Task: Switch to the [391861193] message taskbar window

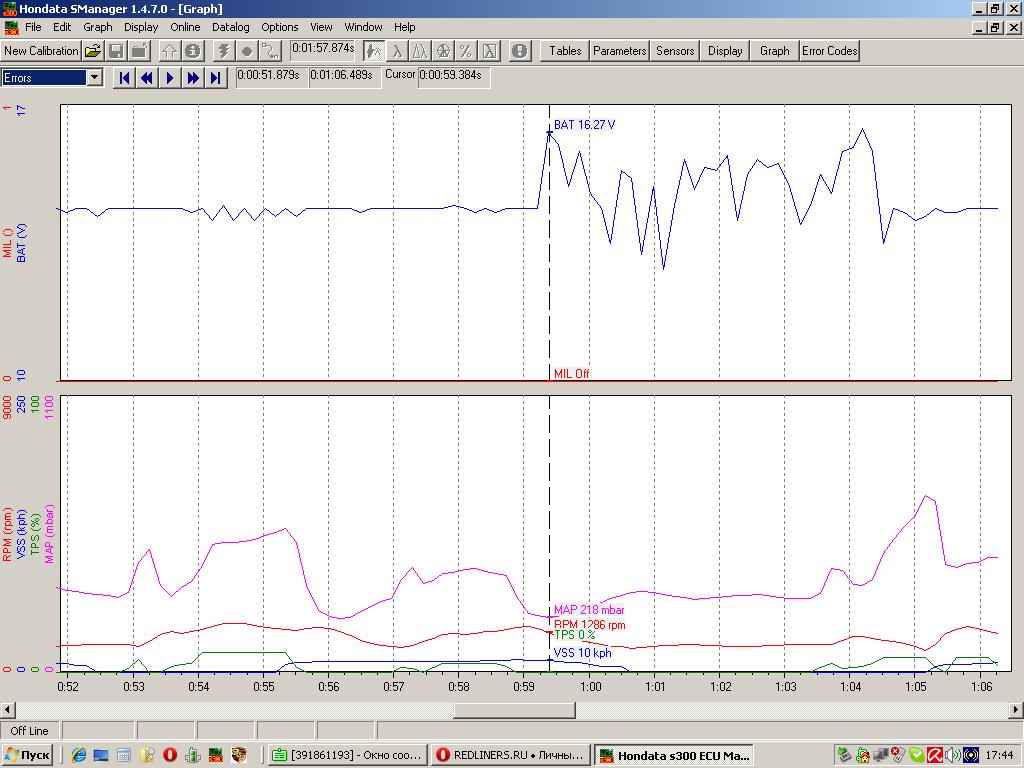Action: 347,756
